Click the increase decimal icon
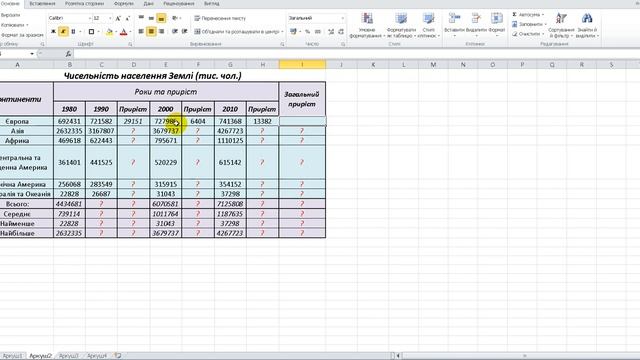Screen dimensions: 640x360 tap(331, 31)
